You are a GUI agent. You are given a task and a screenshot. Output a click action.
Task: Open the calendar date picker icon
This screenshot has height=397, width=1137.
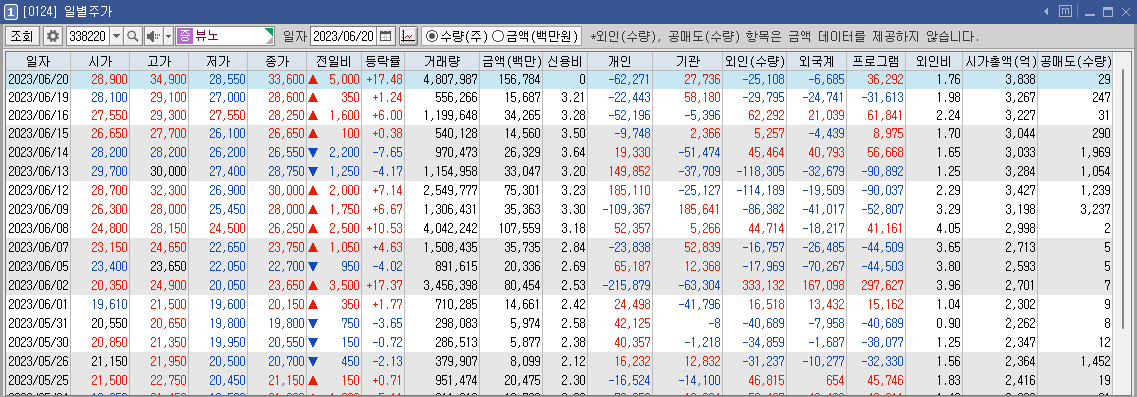pyautogui.click(x=386, y=36)
